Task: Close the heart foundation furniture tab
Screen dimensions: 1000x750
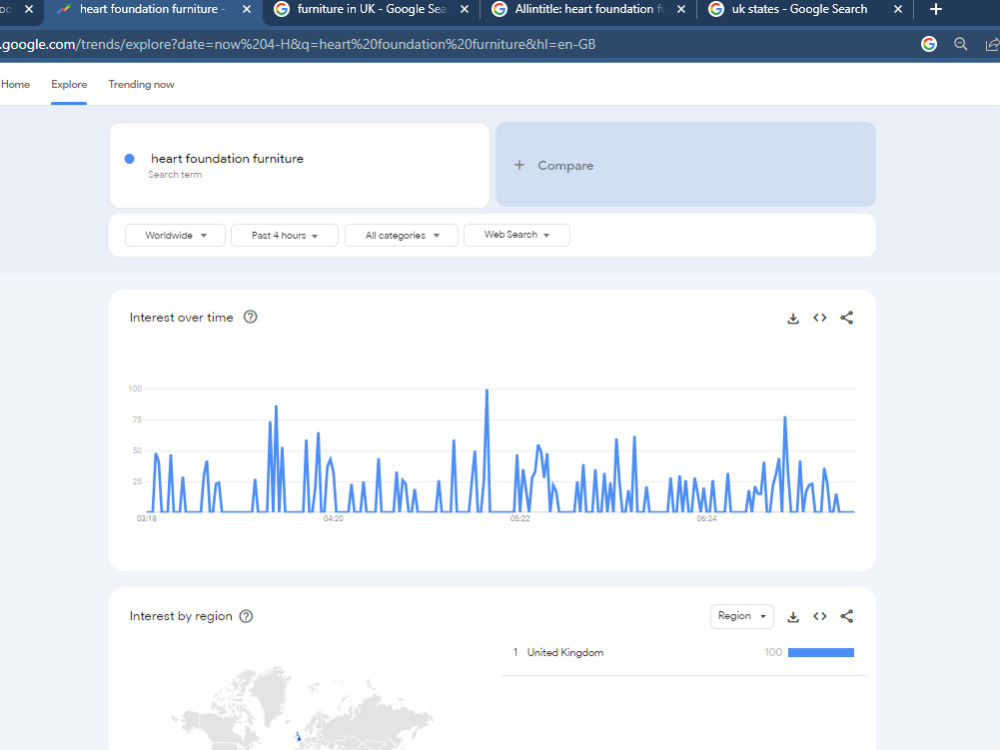Action: [x=247, y=9]
